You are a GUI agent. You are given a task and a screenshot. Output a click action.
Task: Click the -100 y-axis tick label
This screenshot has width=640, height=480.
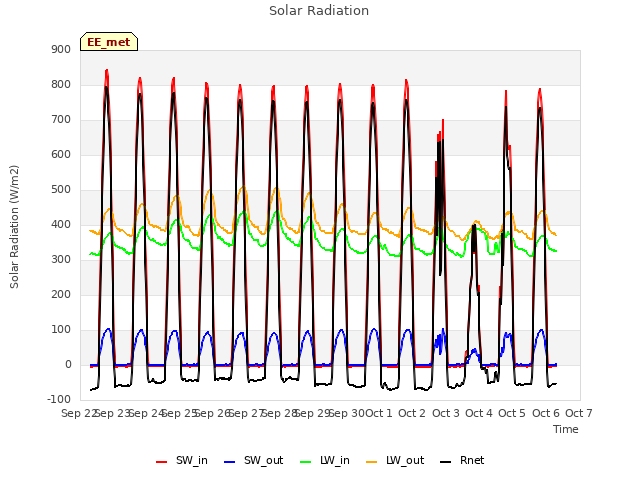(x=59, y=399)
